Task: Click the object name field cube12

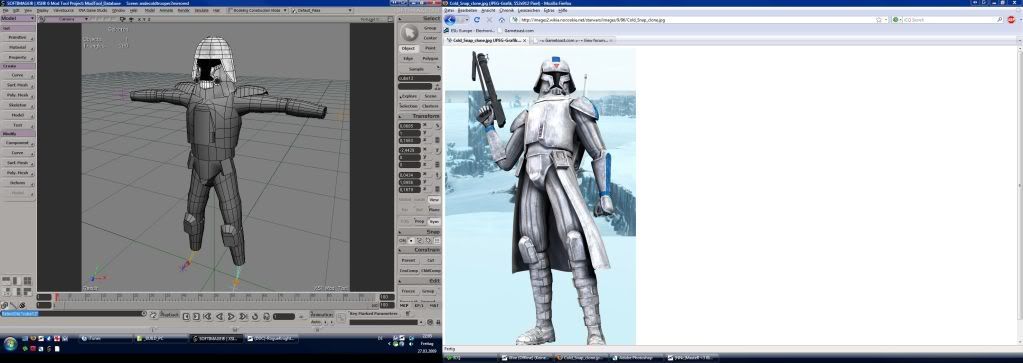Action: 420,78
